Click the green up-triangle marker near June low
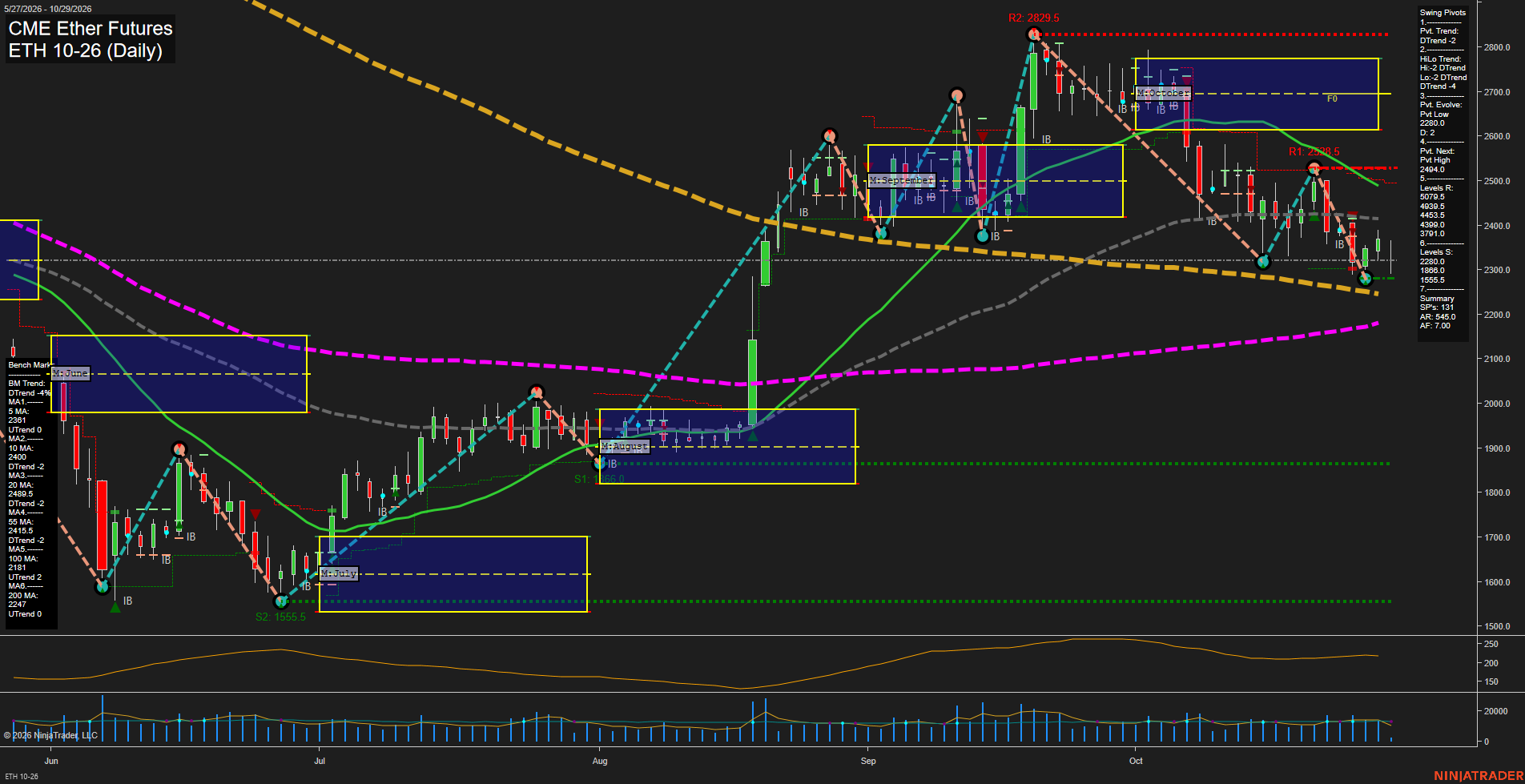 coord(115,607)
